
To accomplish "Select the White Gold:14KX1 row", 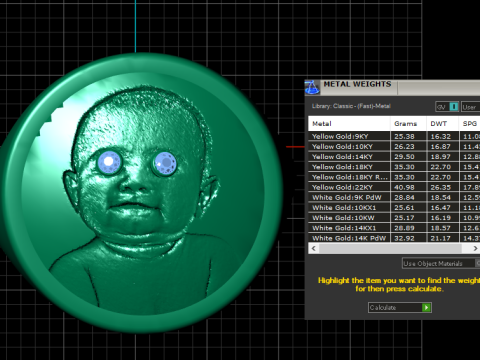I will [394, 228].
